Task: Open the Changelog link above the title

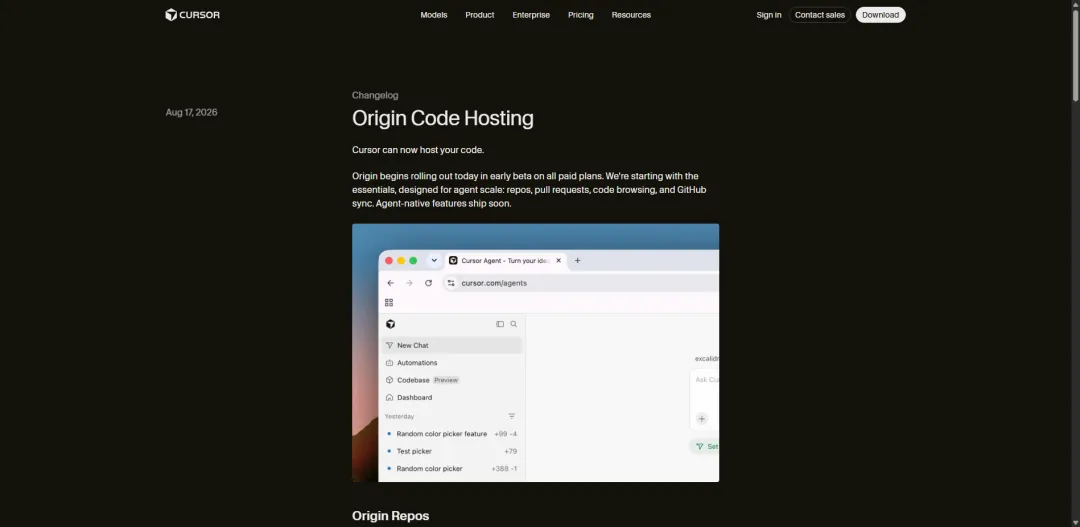Action: click(375, 95)
